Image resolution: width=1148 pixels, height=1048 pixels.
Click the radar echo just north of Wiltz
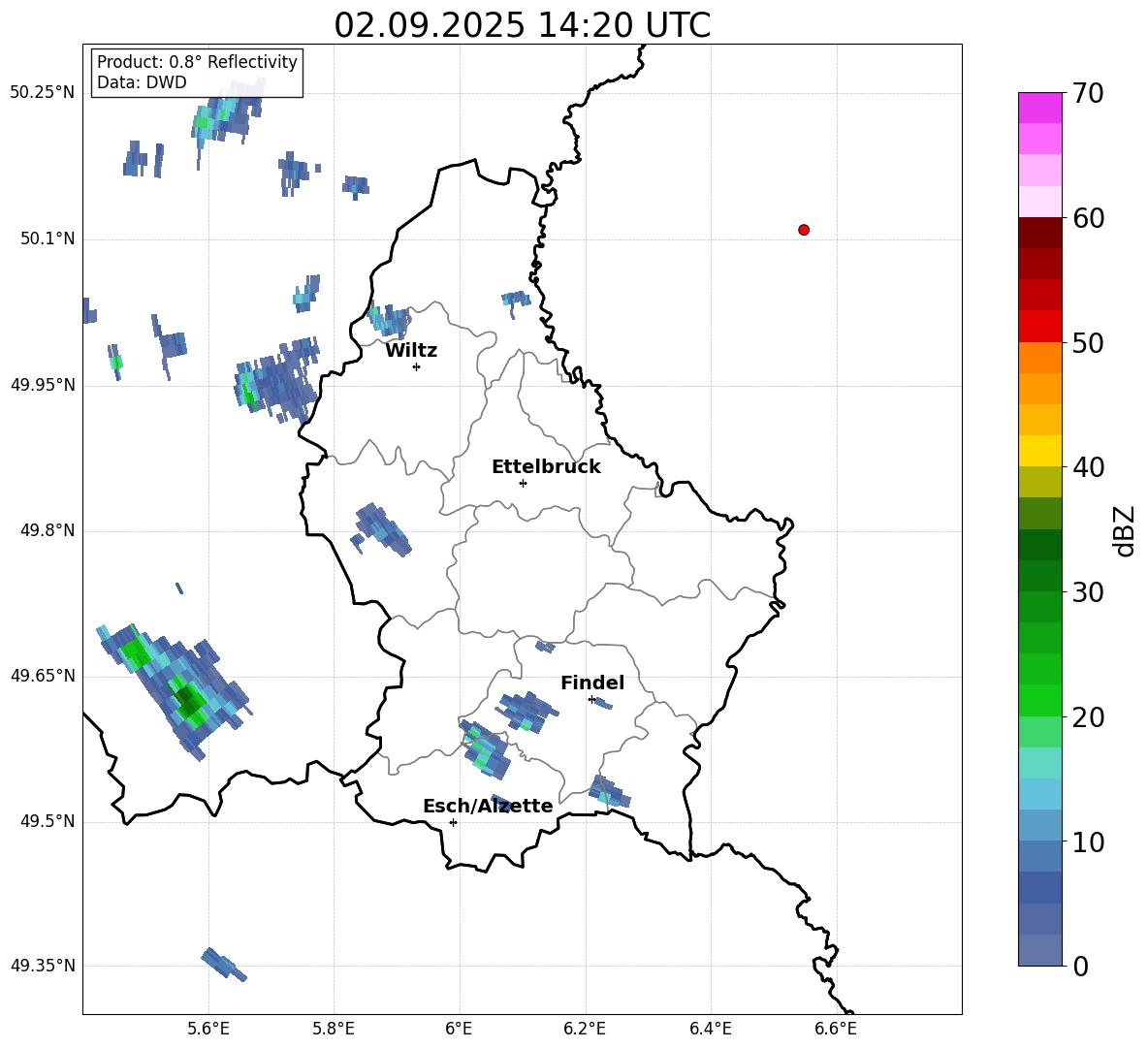389,319
